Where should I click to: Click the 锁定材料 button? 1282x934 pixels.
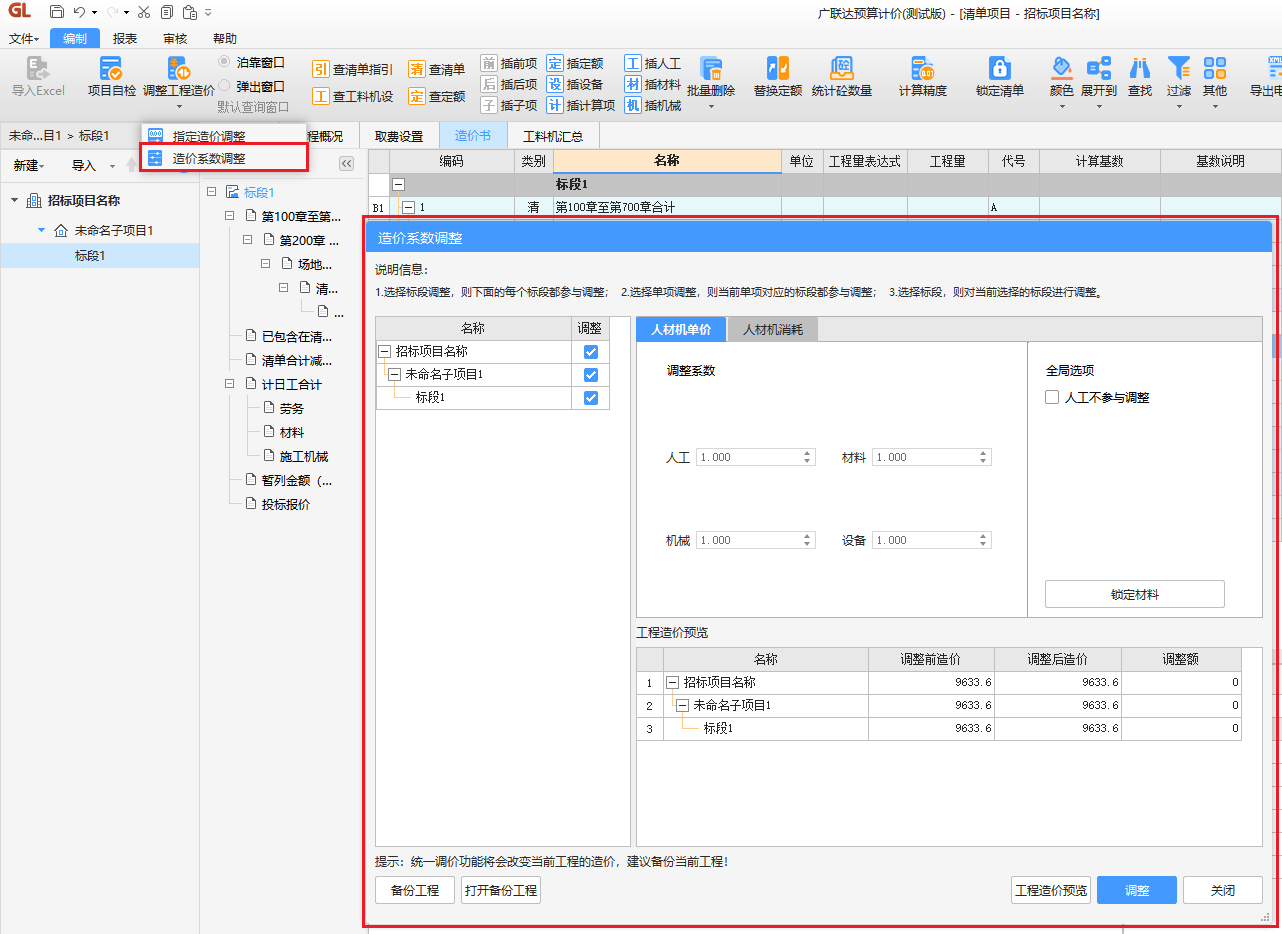(x=1135, y=594)
